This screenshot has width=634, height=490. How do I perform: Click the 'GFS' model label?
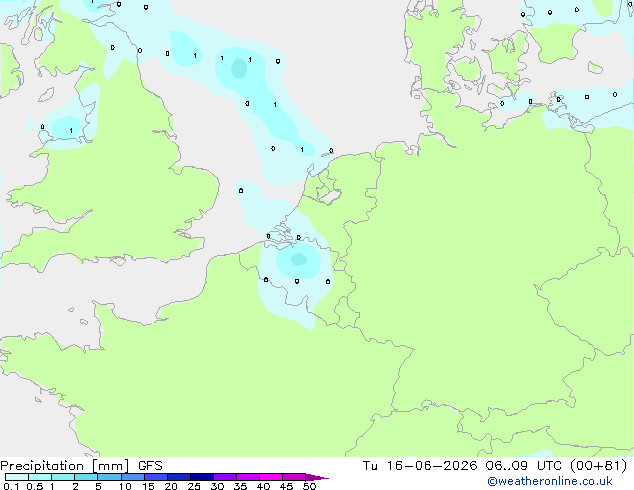(150, 466)
